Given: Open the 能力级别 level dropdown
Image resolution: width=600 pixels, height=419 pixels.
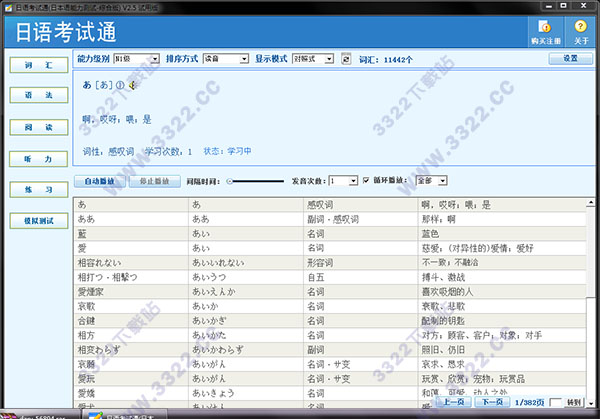Looking at the screenshot, I should point(136,59).
